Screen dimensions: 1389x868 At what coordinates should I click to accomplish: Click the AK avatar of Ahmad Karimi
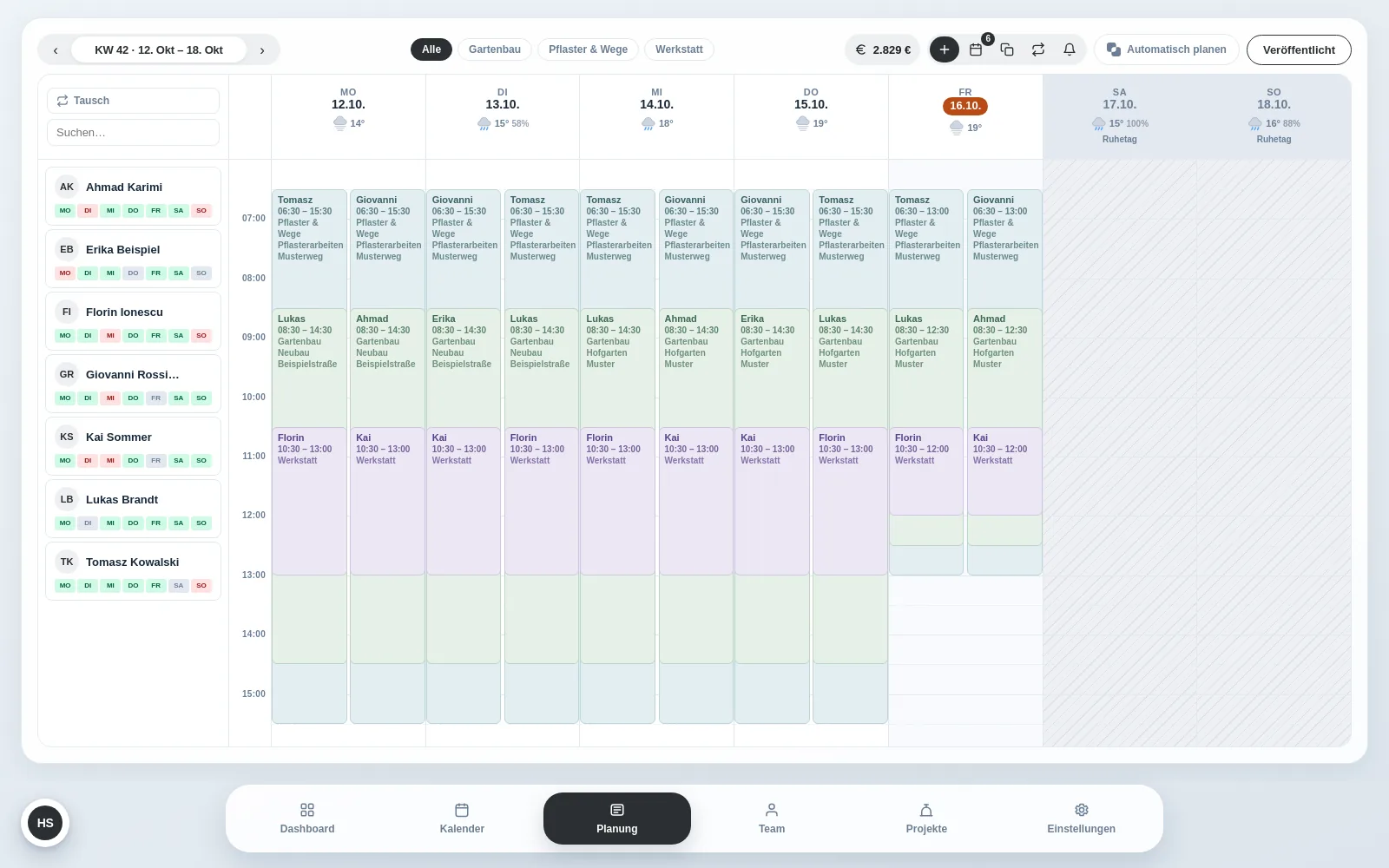coord(67,187)
